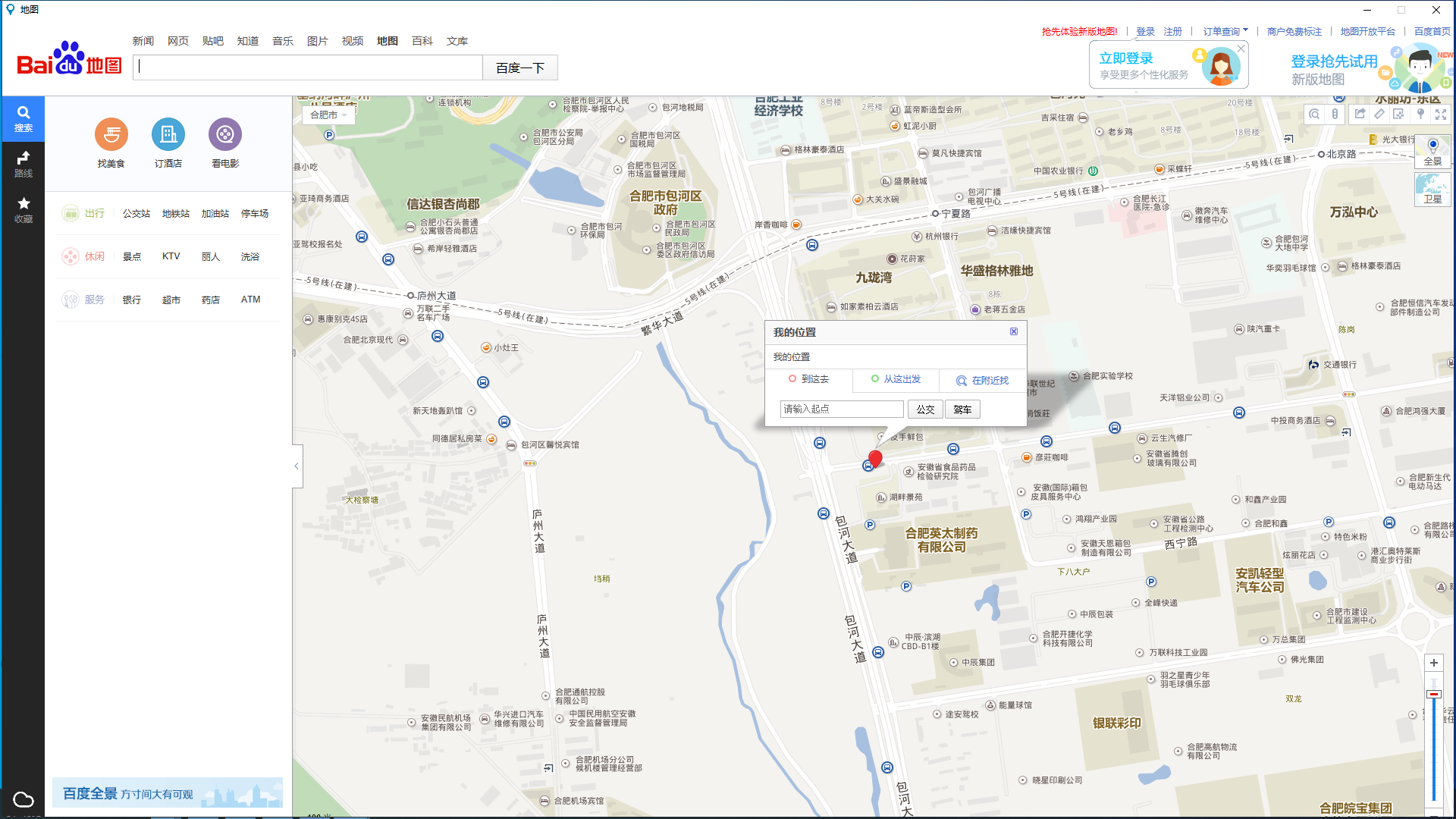Click the 百度首页 link

click(x=1432, y=31)
